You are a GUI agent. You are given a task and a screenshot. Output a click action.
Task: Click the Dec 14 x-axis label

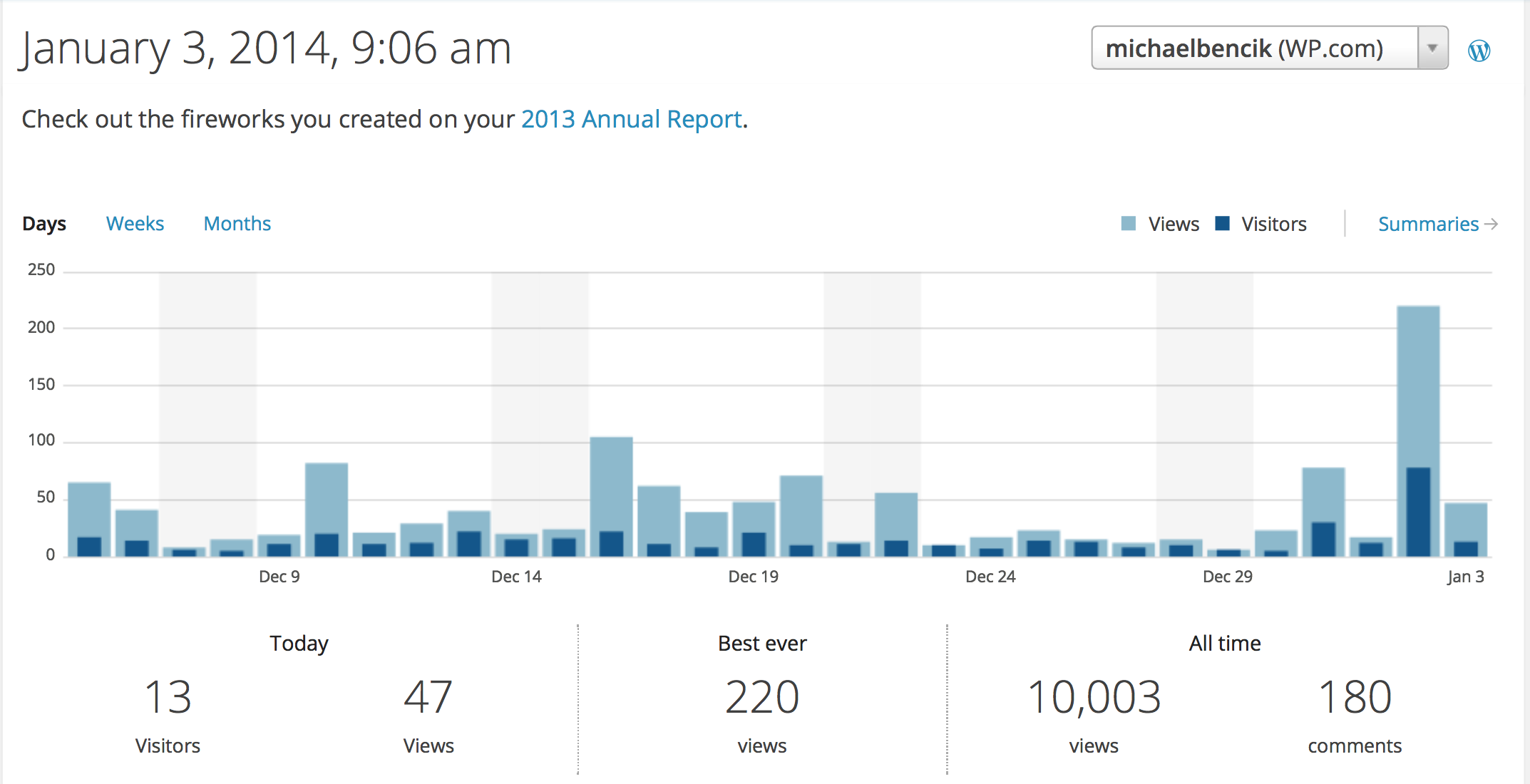pos(516,577)
